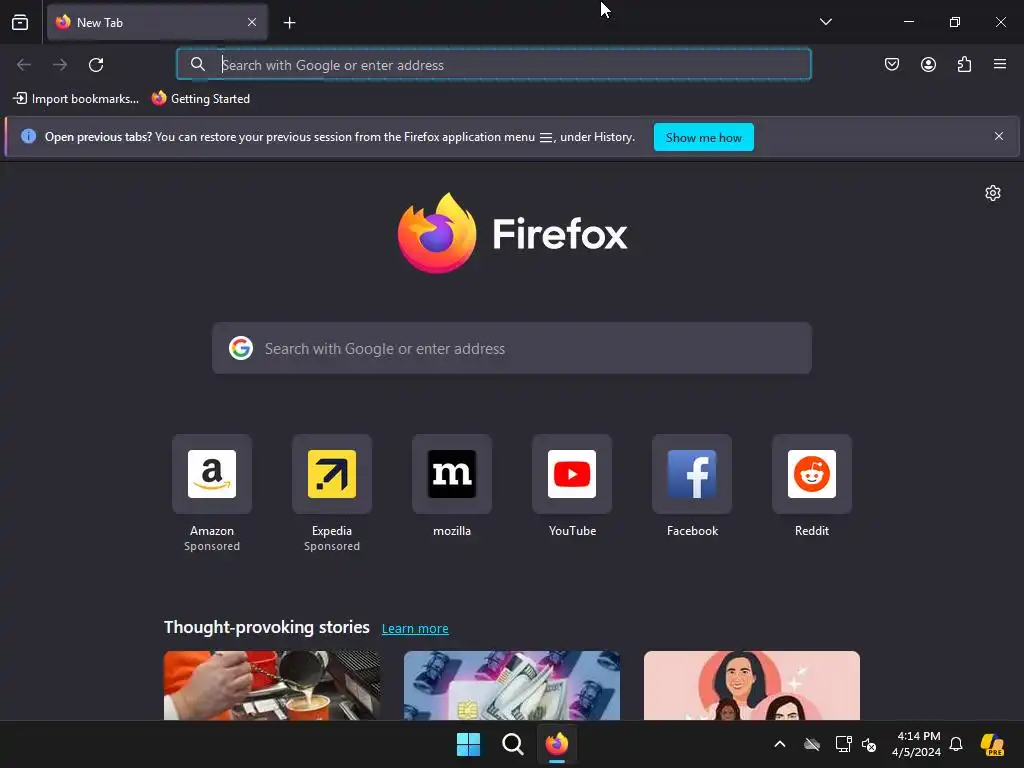Select the New Tab tab
This screenshot has width=1024, height=768.
[157, 22]
